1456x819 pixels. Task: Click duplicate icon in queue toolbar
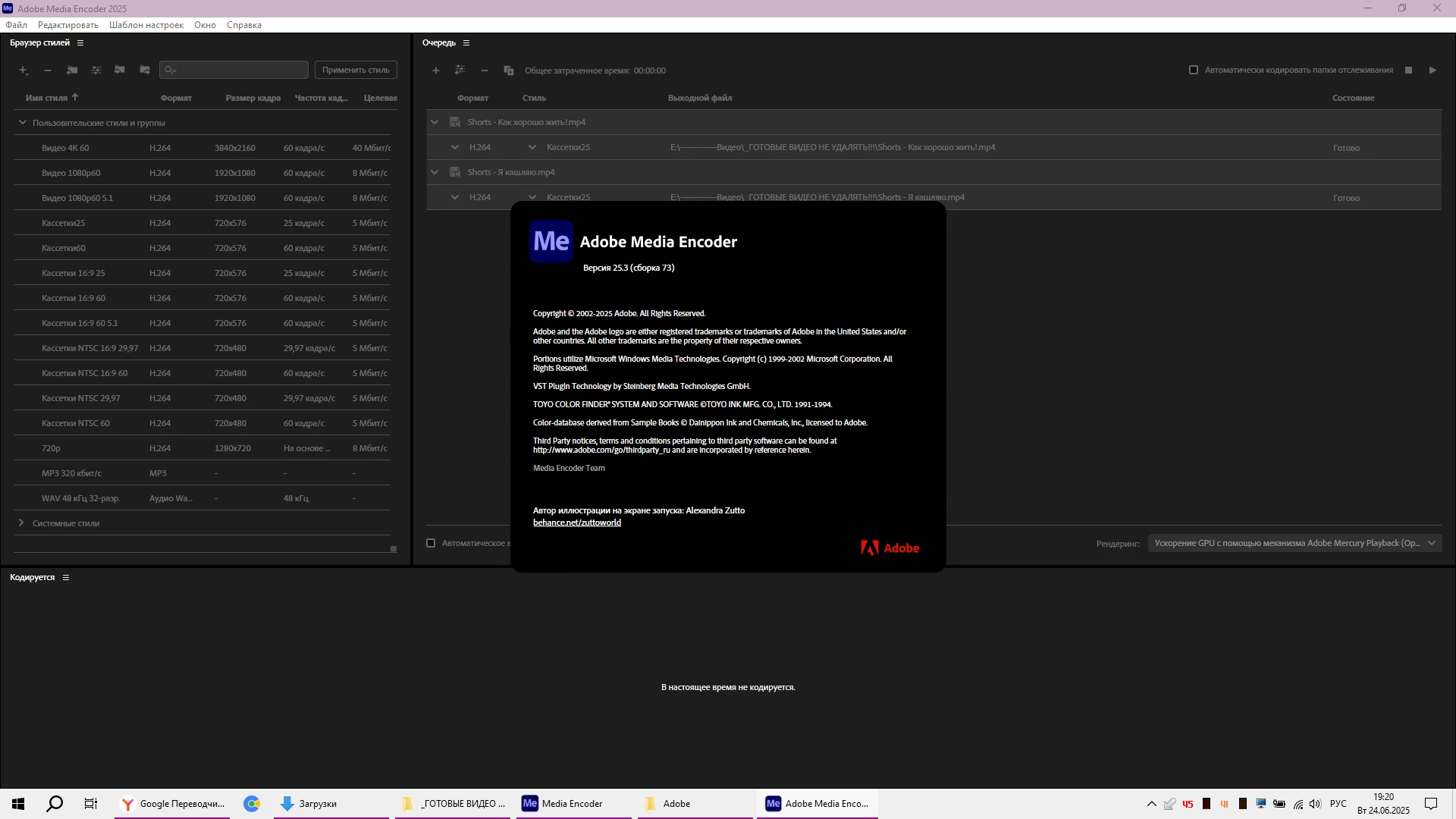click(x=508, y=71)
